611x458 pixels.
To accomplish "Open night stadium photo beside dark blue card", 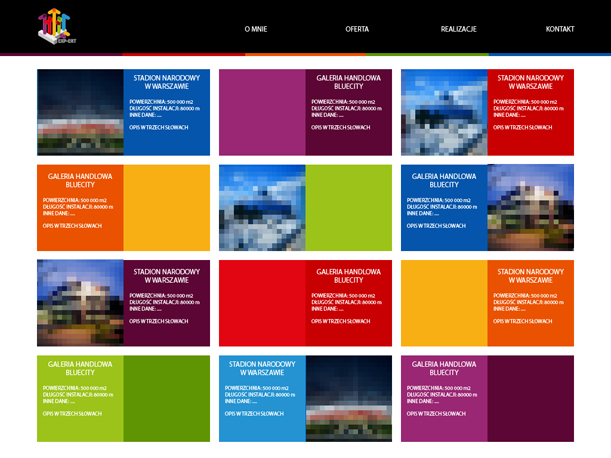I will pyautogui.click(x=80, y=112).
